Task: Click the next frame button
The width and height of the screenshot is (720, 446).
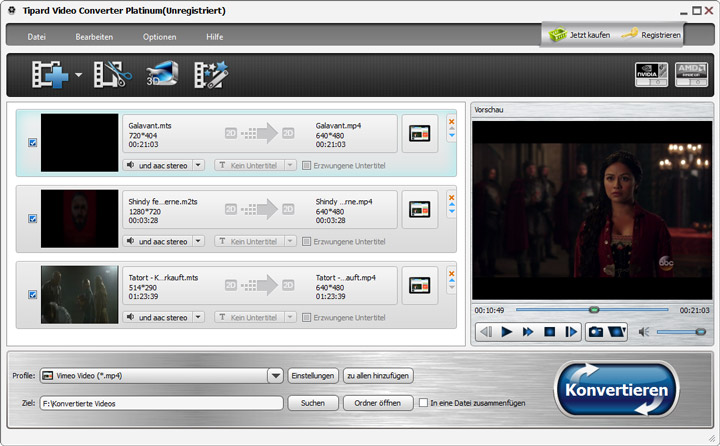Action: [571, 332]
